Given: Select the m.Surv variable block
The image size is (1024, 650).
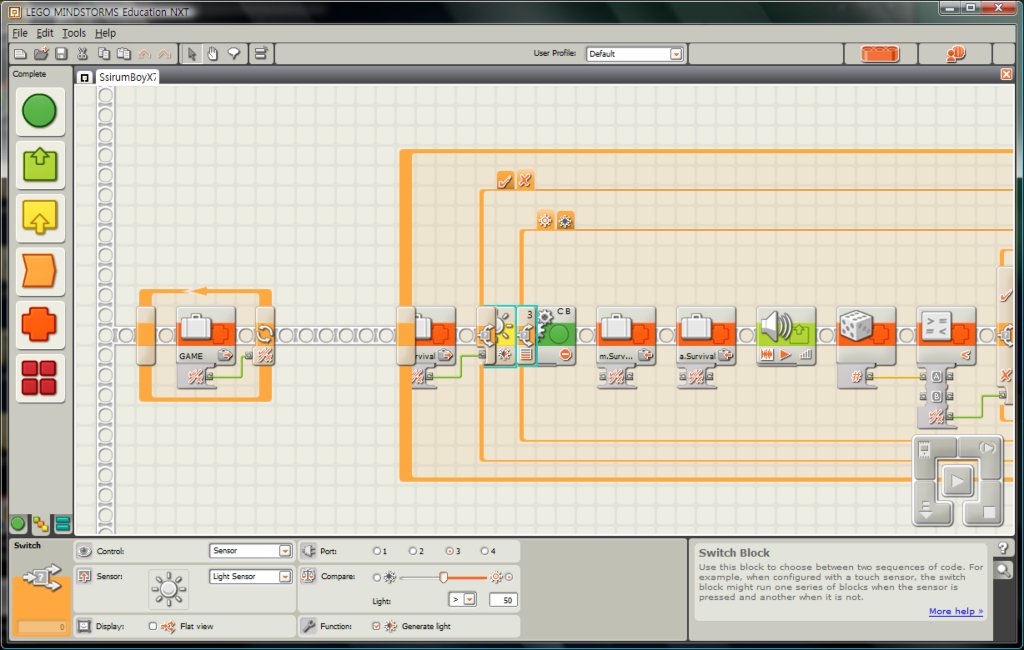Looking at the screenshot, I should coord(626,335).
